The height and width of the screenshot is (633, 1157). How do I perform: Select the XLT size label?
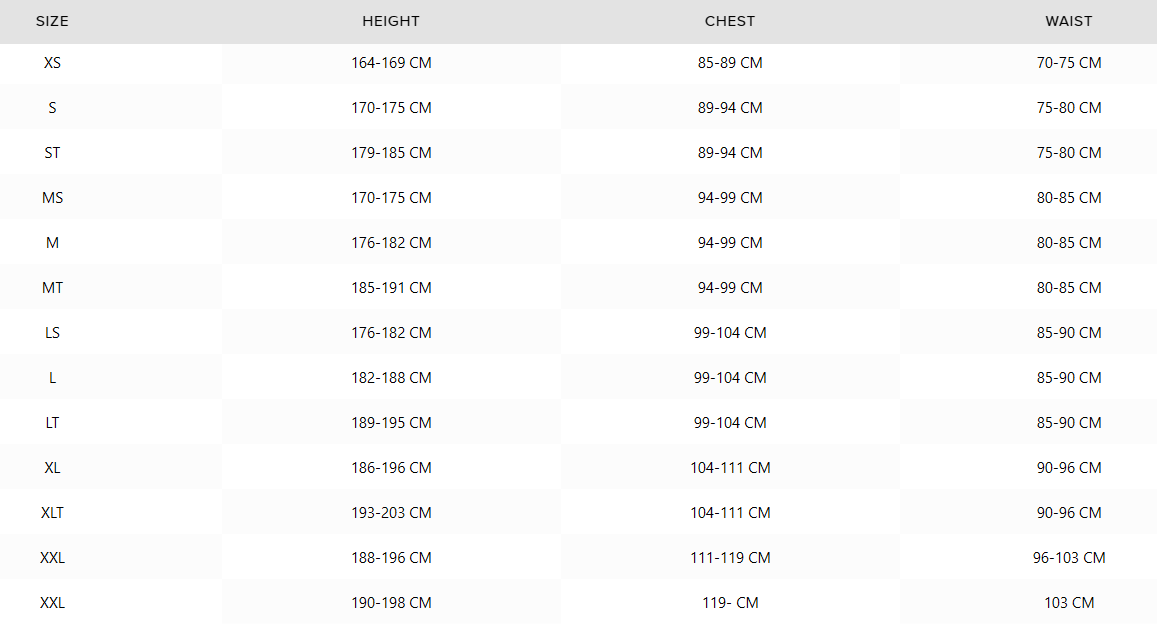(52, 513)
